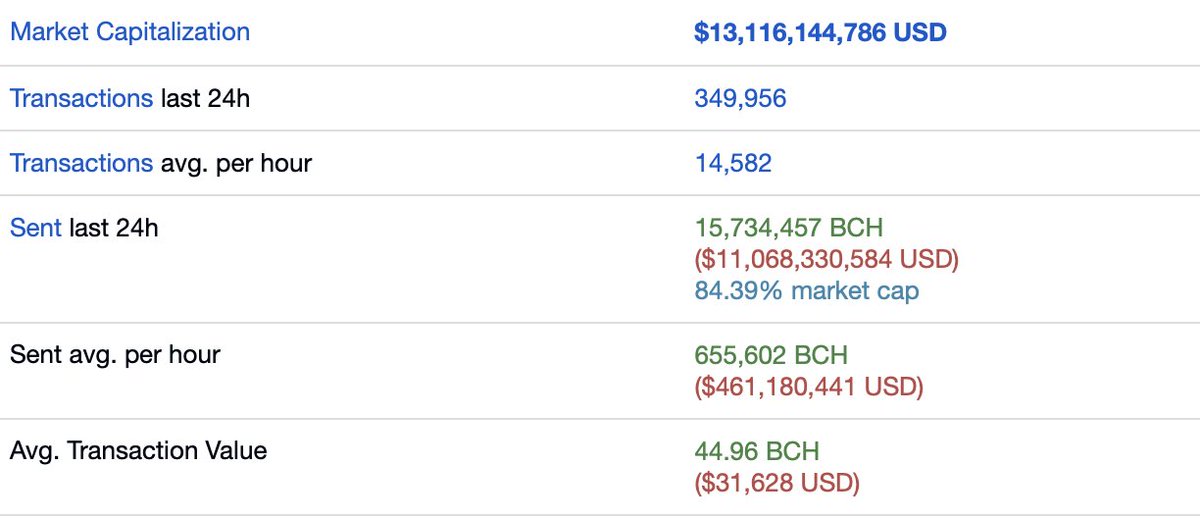Click the 'avg. per hour' text beside Transactions
The width and height of the screenshot is (1200, 518).
(x=236, y=163)
